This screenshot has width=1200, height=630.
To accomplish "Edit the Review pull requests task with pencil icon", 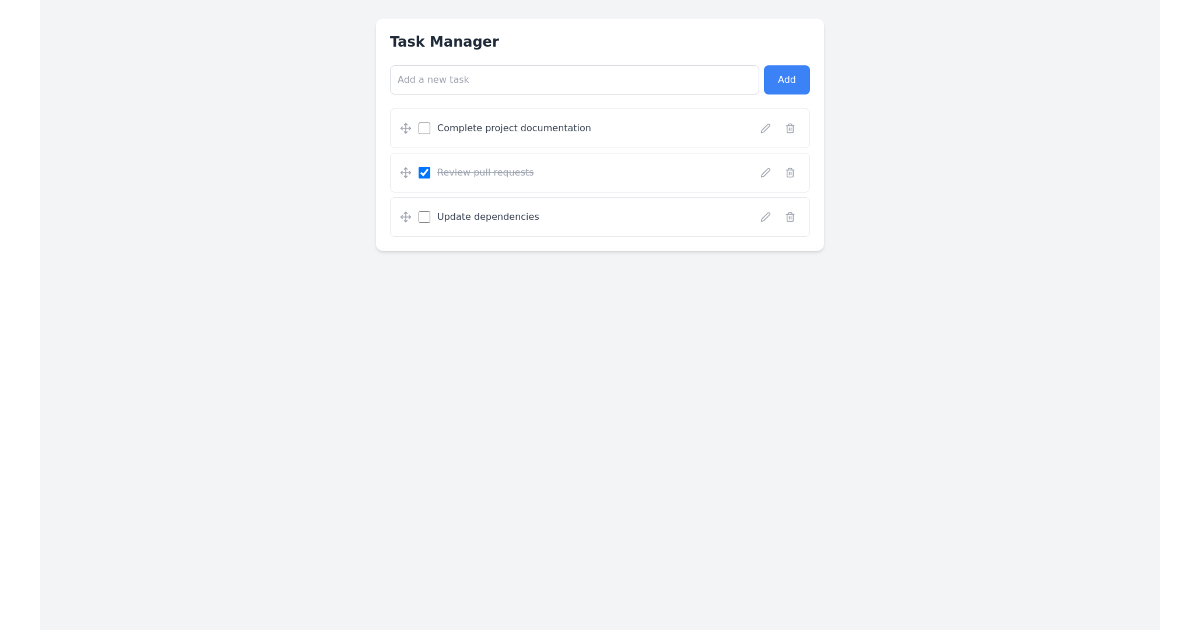I will point(765,172).
